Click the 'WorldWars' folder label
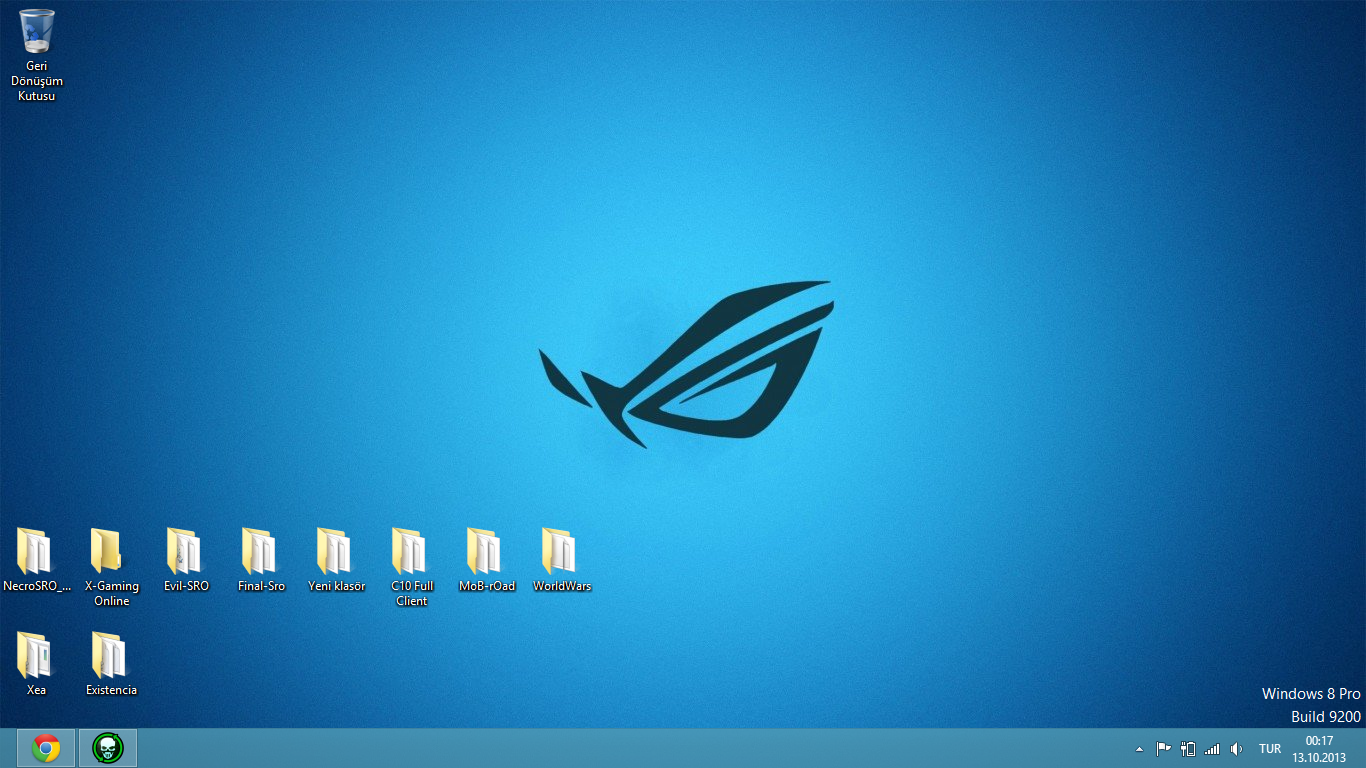 point(562,587)
